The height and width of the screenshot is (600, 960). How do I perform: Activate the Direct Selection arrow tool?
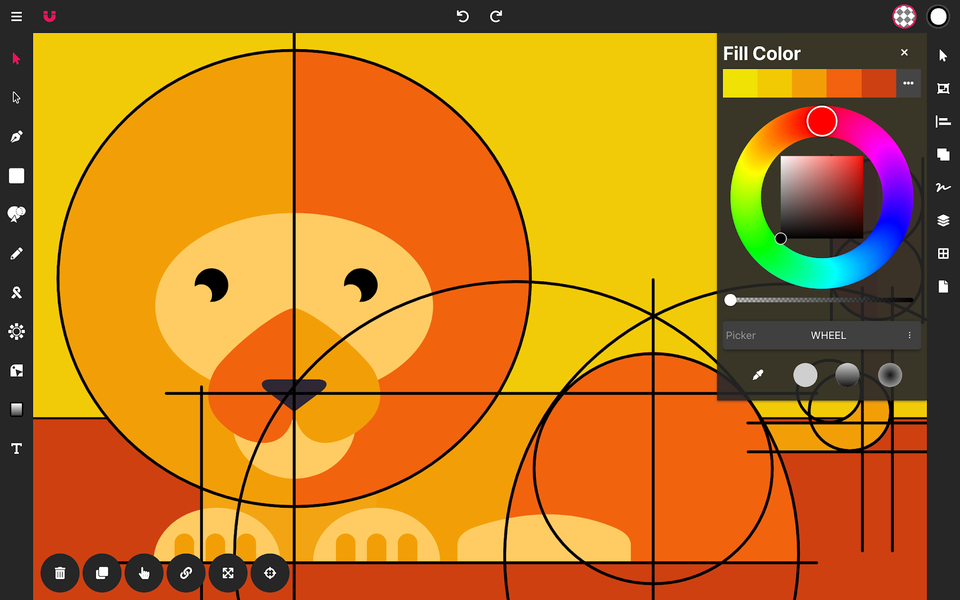(x=16, y=98)
